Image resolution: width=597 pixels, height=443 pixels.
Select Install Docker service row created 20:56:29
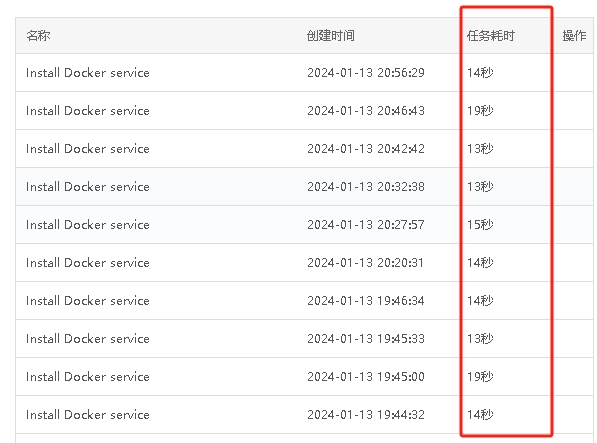[304, 72]
